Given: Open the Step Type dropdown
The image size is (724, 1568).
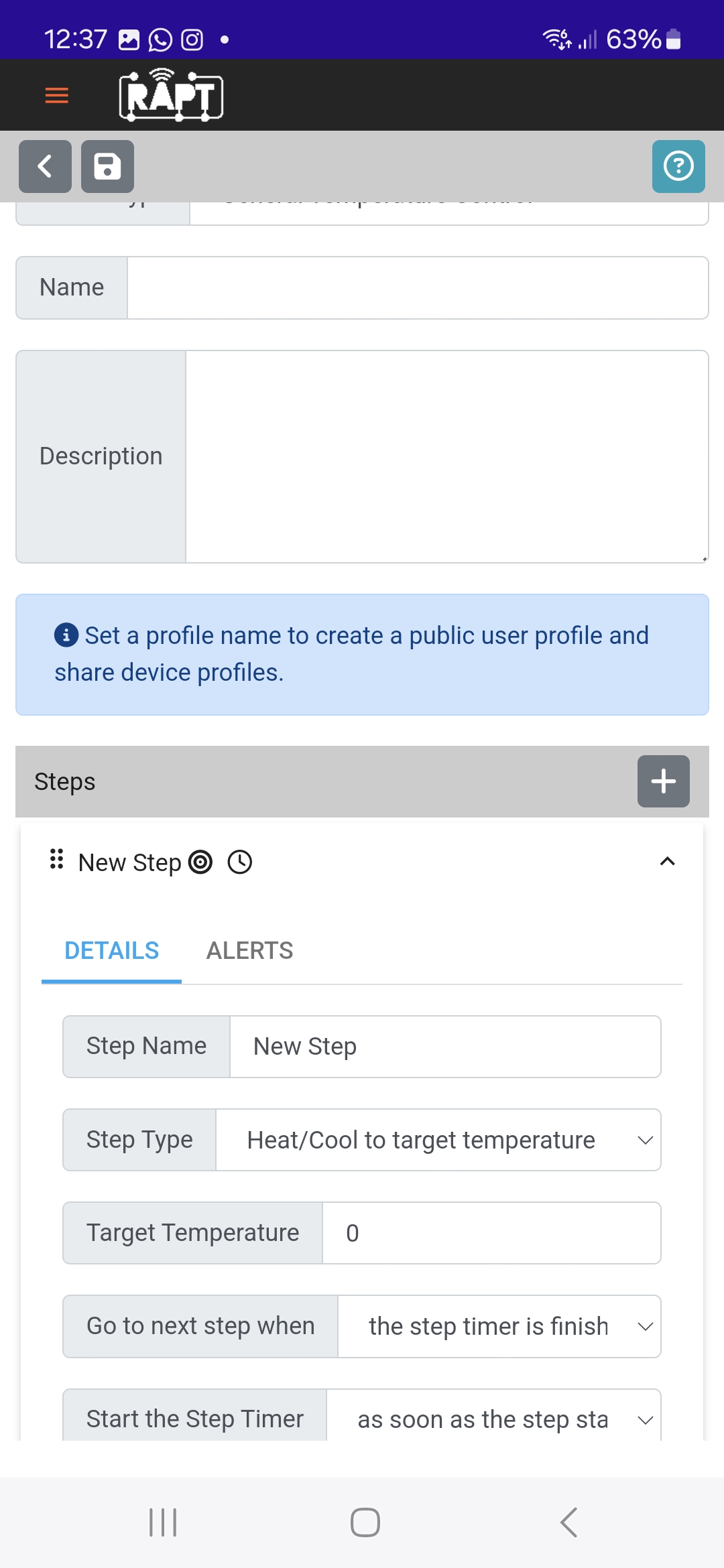Looking at the screenshot, I should (438, 1140).
